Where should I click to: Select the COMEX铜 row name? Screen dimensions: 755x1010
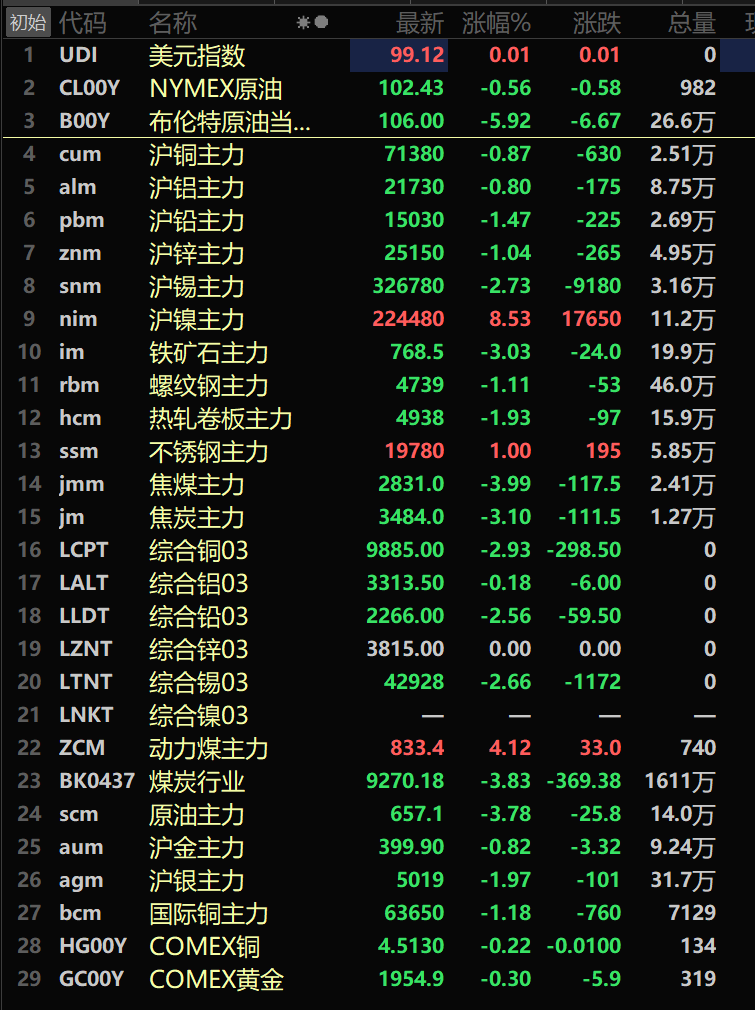pyautogui.click(x=204, y=946)
